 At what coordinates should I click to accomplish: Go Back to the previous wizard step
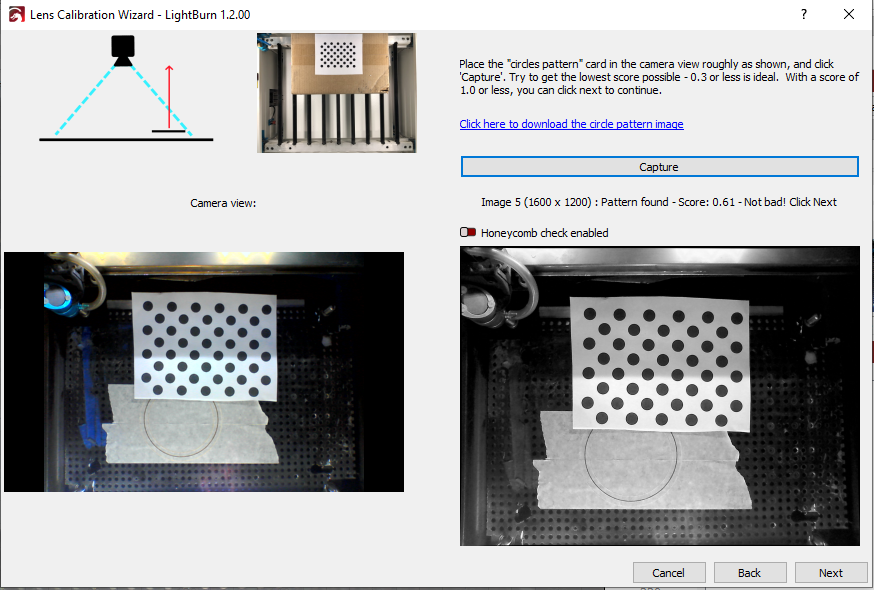point(750,573)
